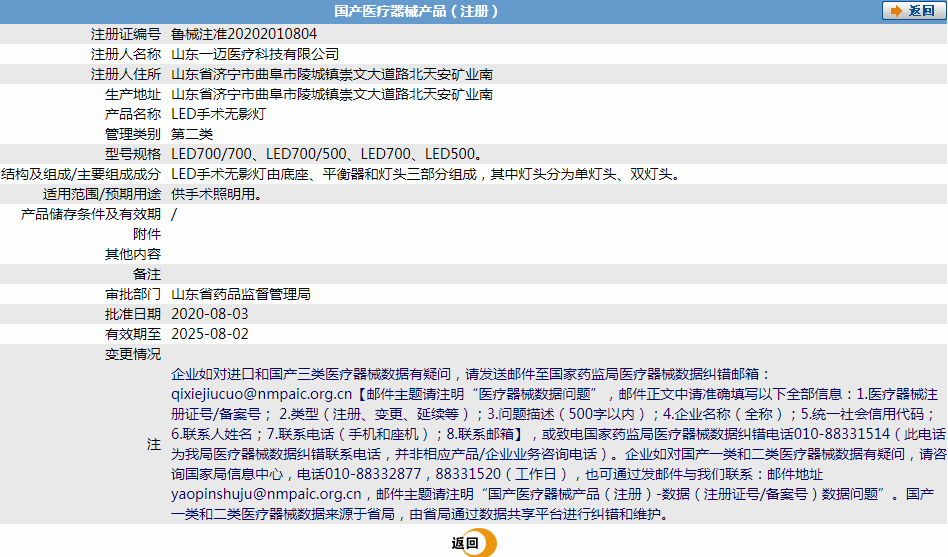Screen dimensions: 948x557
Task: Click the 产品名称 label
Action: click(133, 114)
